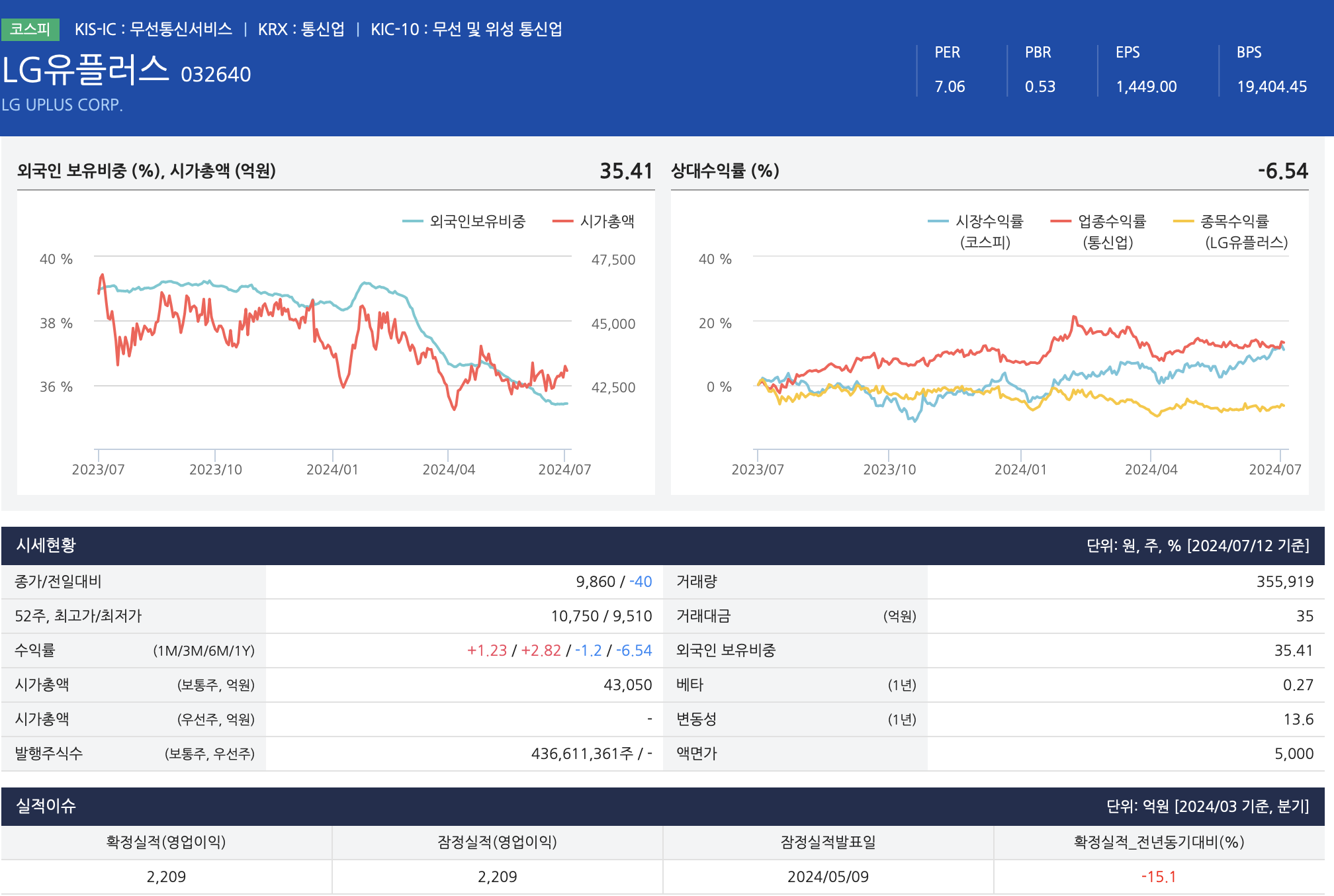Click the stock code 032640
The height and width of the screenshot is (896, 1334).
click(216, 75)
